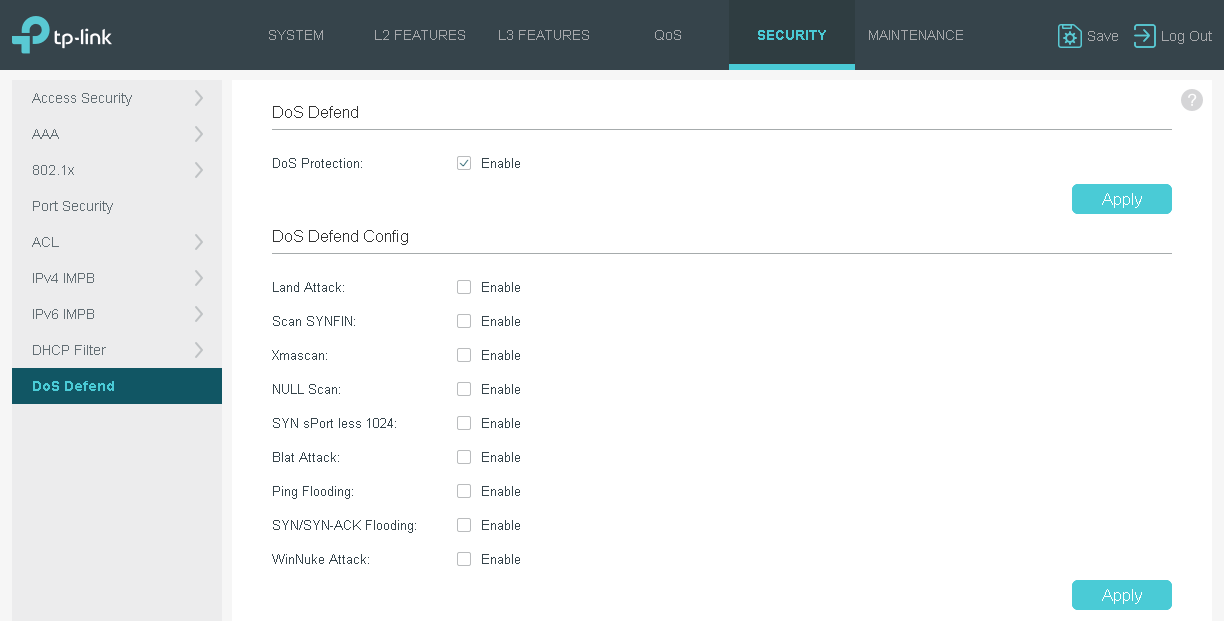
Task: Apply the DoS Defend Config settings
Action: [x=1121, y=595]
